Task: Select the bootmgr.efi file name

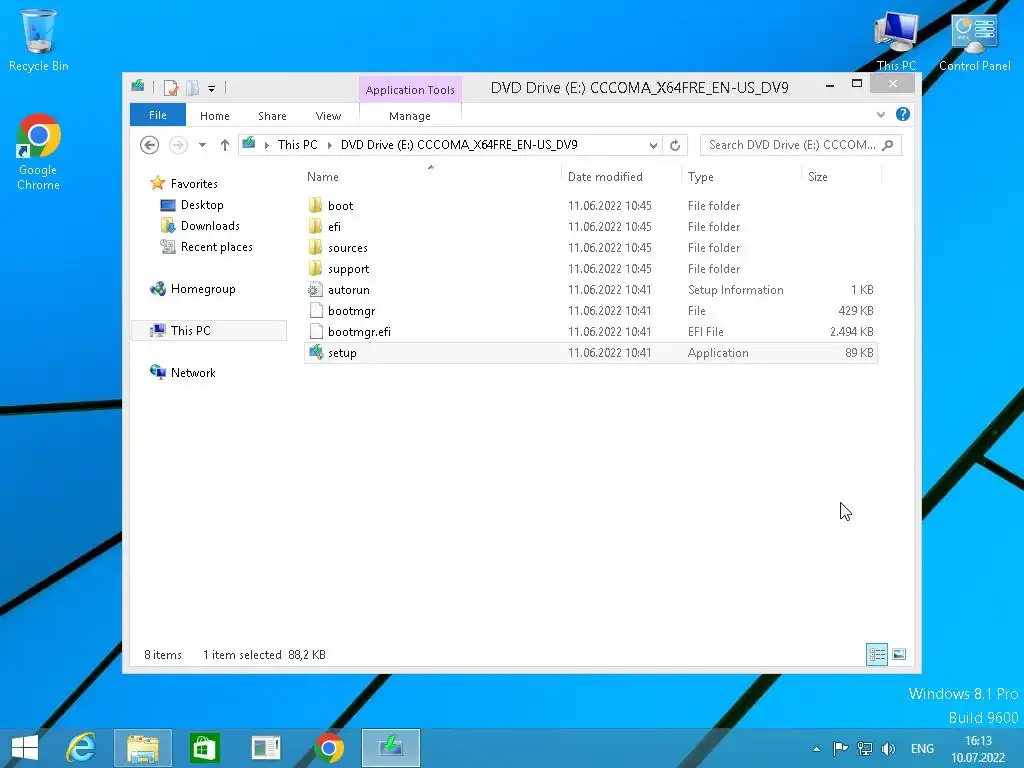Action: (359, 332)
